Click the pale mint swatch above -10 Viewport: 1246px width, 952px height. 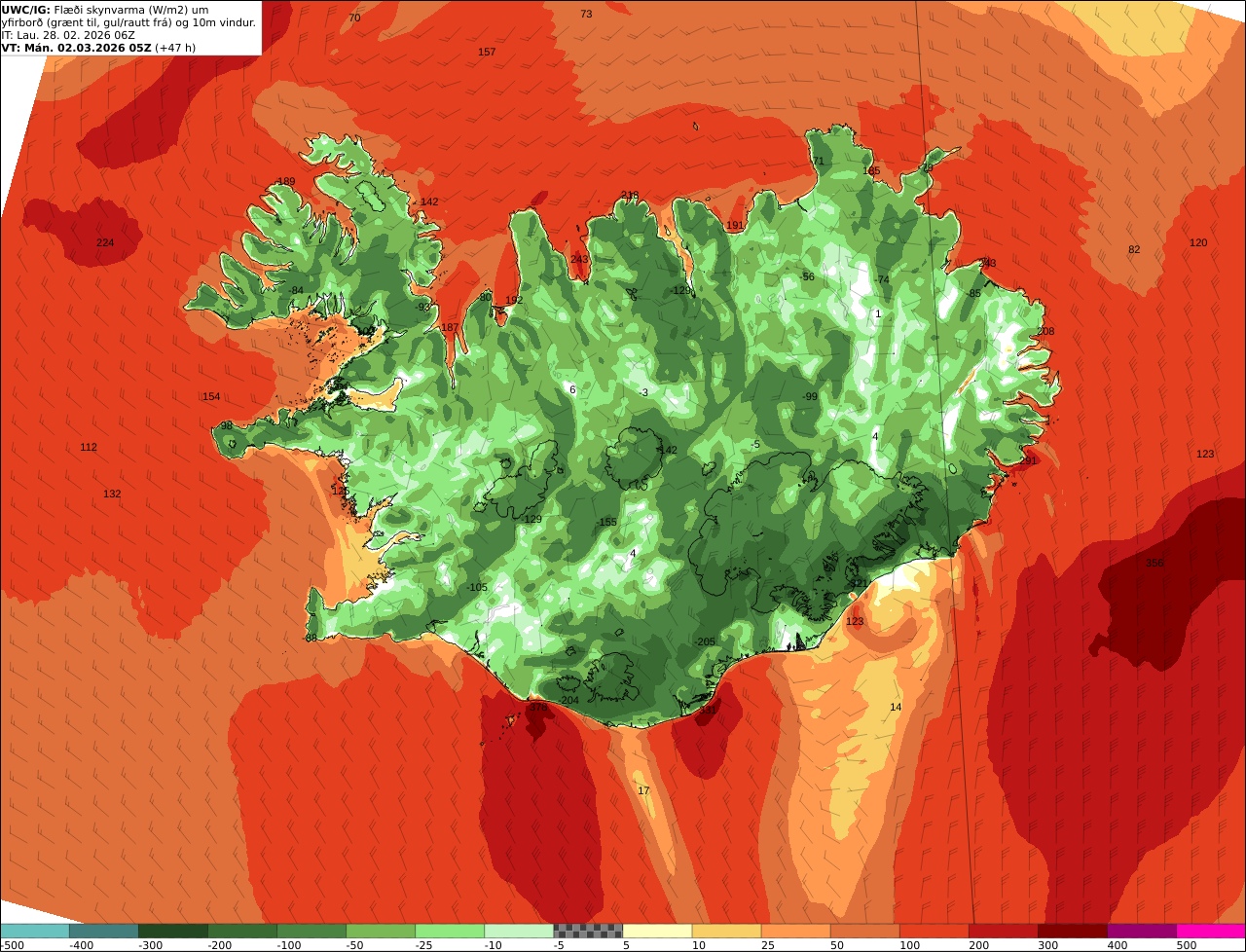point(519,931)
